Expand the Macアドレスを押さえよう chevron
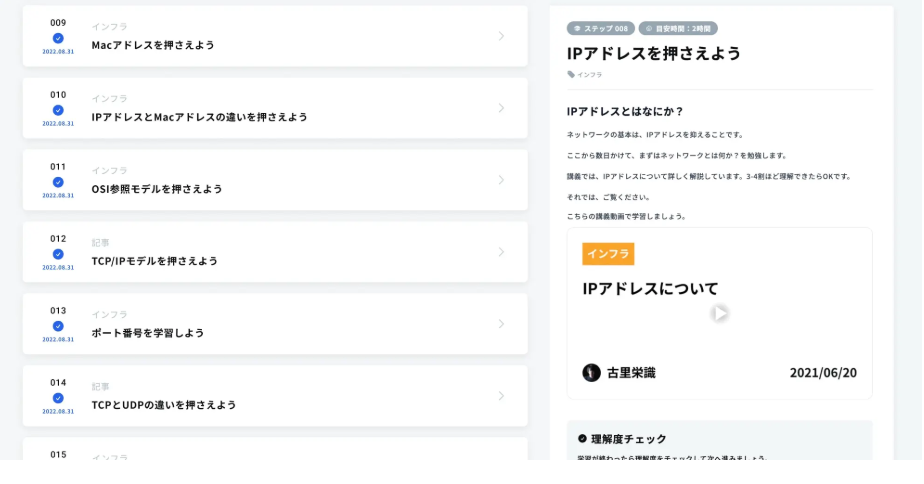Viewport: 924px width, 484px height. click(x=501, y=36)
